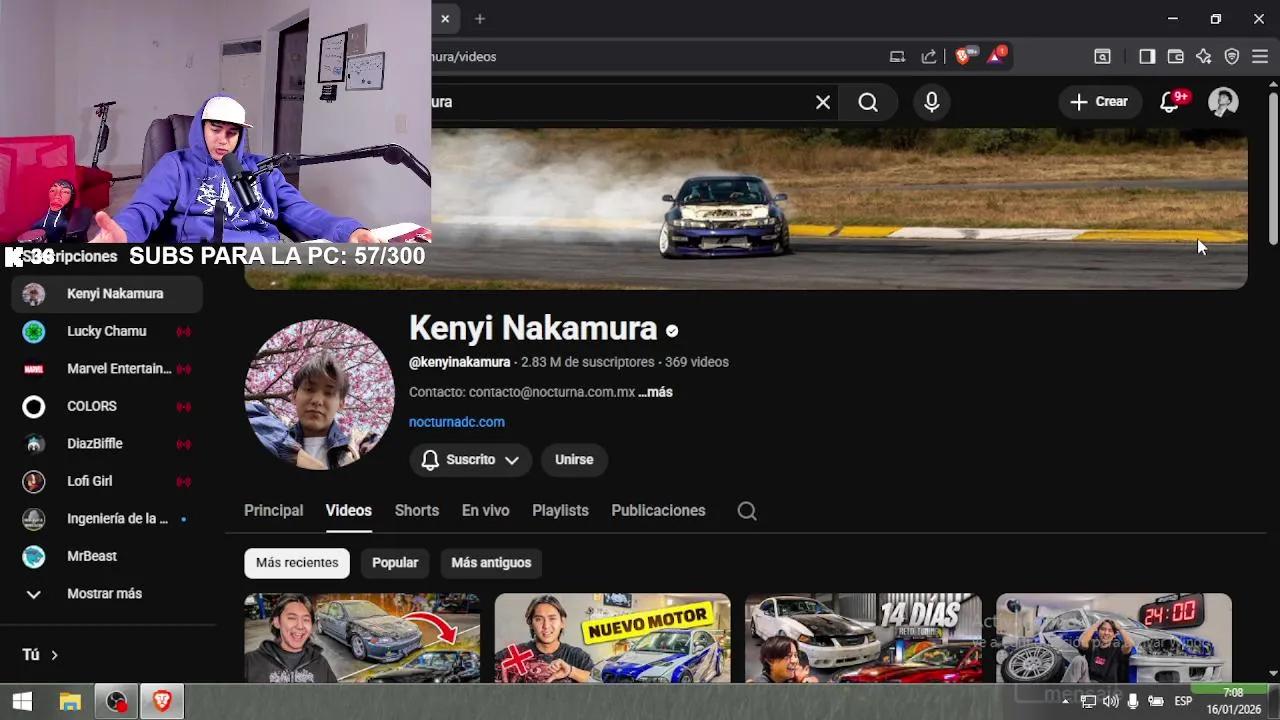Image resolution: width=1280 pixels, height=720 pixels.
Task: Click the verified checkmark beside channel name
Action: [672, 330]
